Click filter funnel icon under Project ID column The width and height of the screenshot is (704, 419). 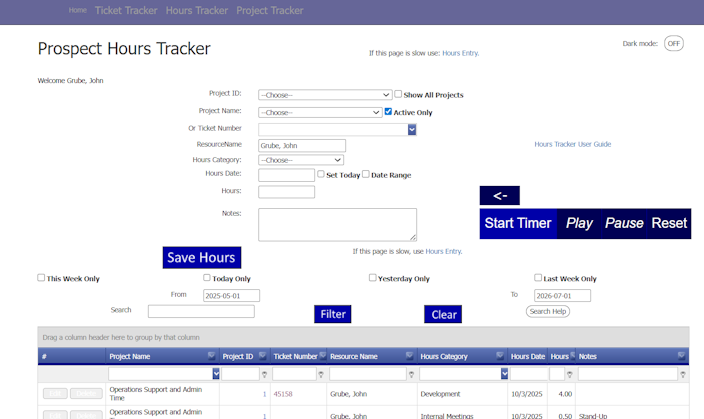tap(263, 374)
